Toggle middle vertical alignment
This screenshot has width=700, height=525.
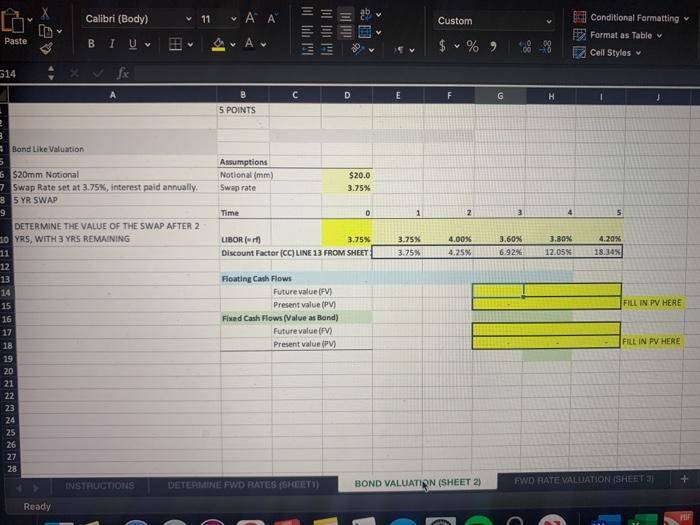327,13
